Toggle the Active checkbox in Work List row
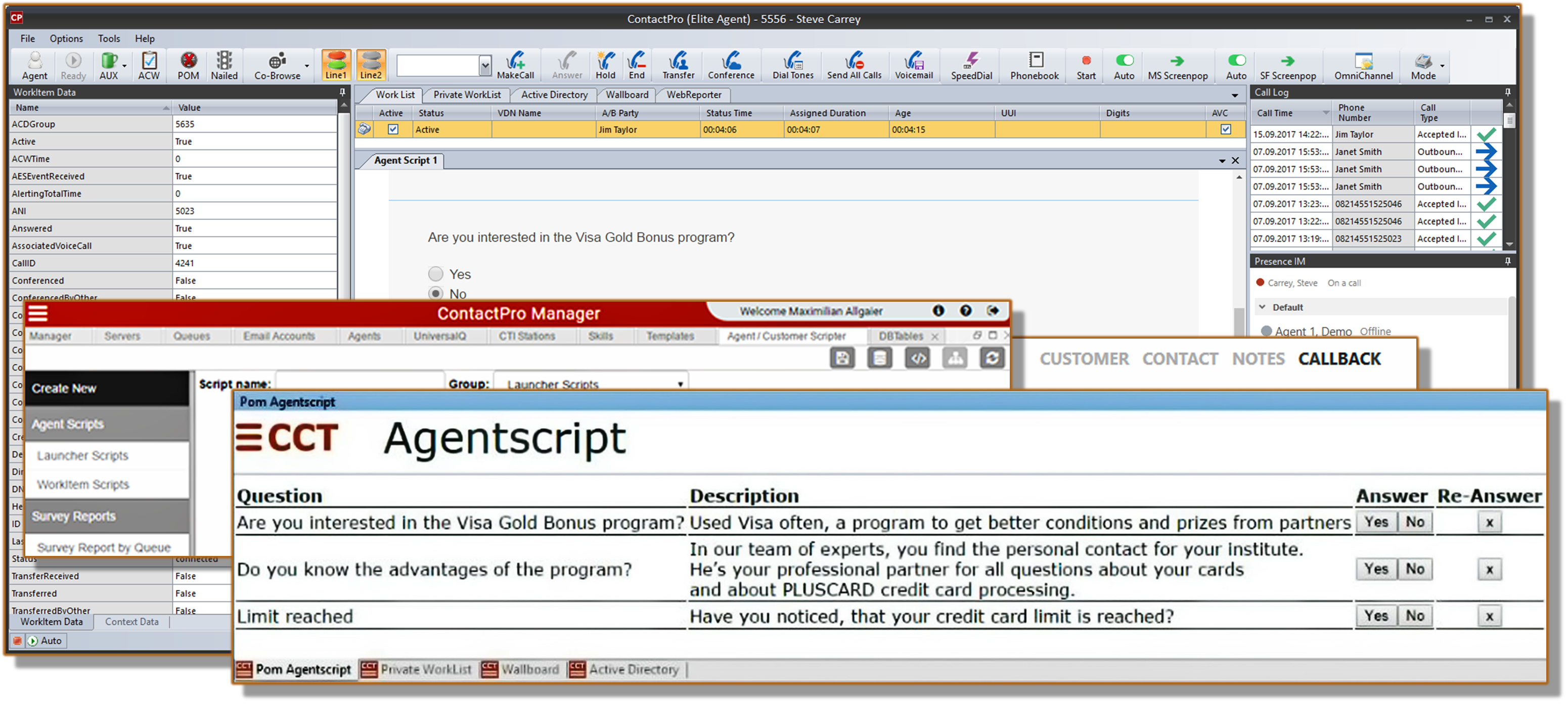 coord(393,129)
